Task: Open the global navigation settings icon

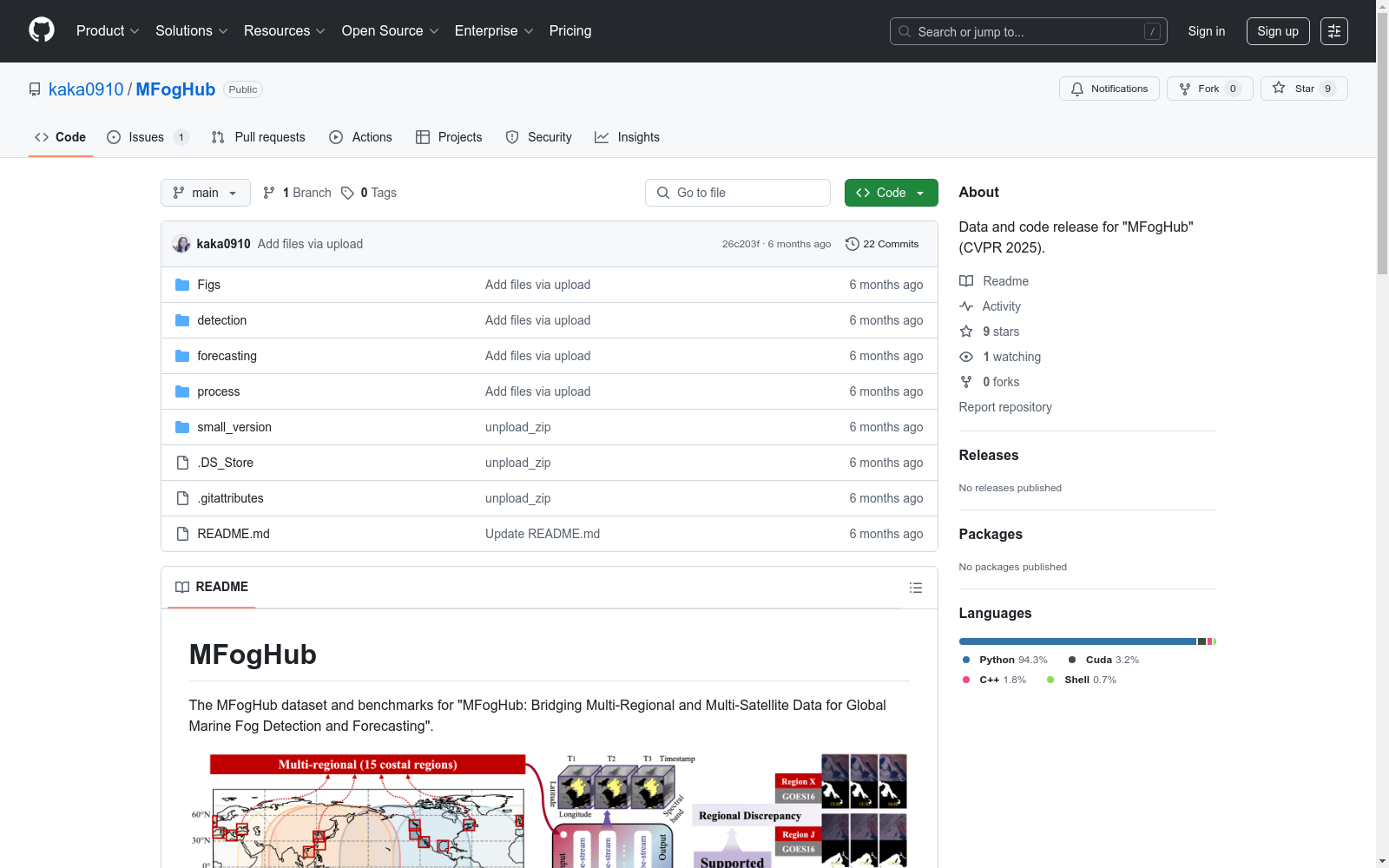Action: pyautogui.click(x=1333, y=31)
